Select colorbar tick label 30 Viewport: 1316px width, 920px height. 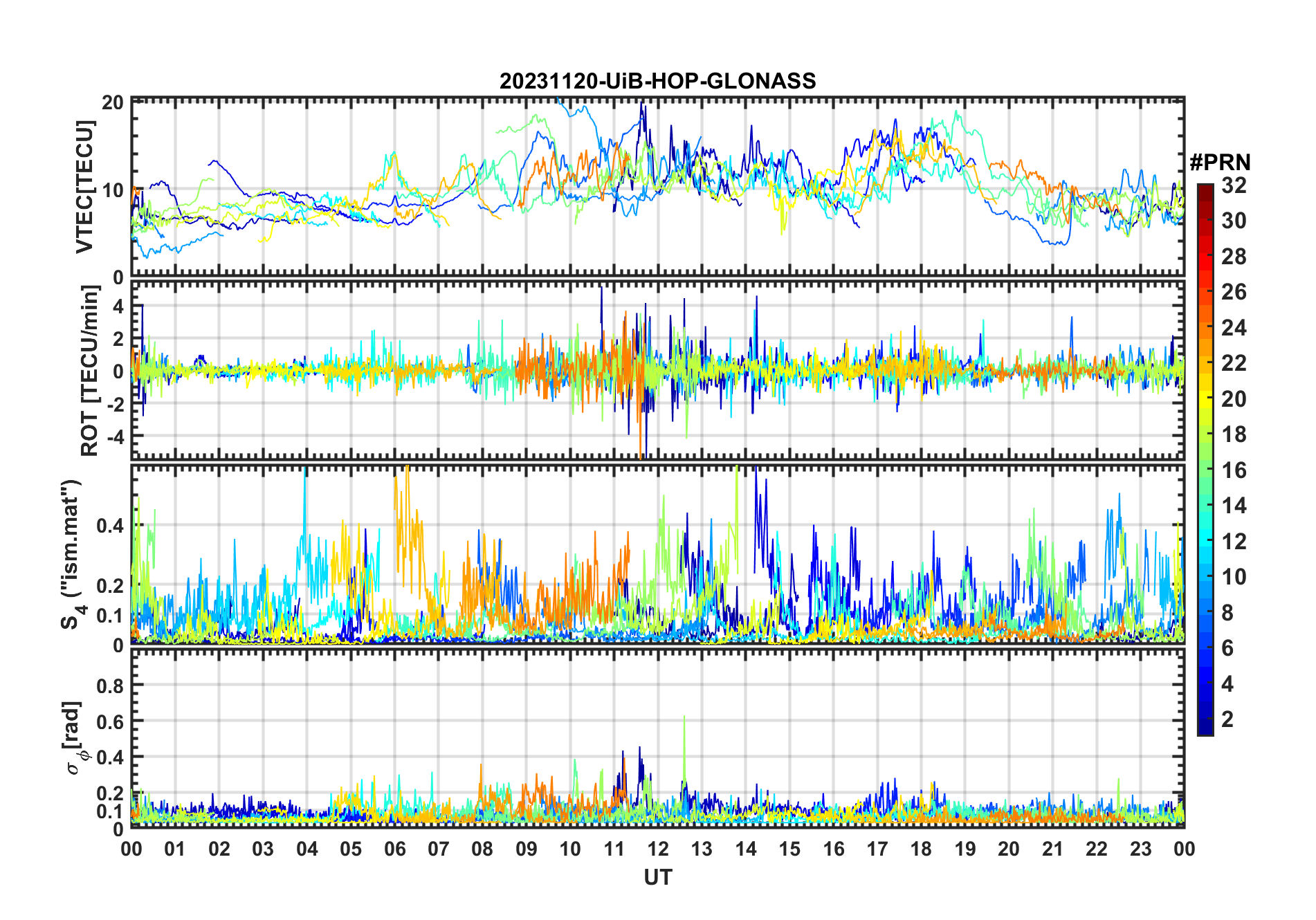tap(1234, 221)
